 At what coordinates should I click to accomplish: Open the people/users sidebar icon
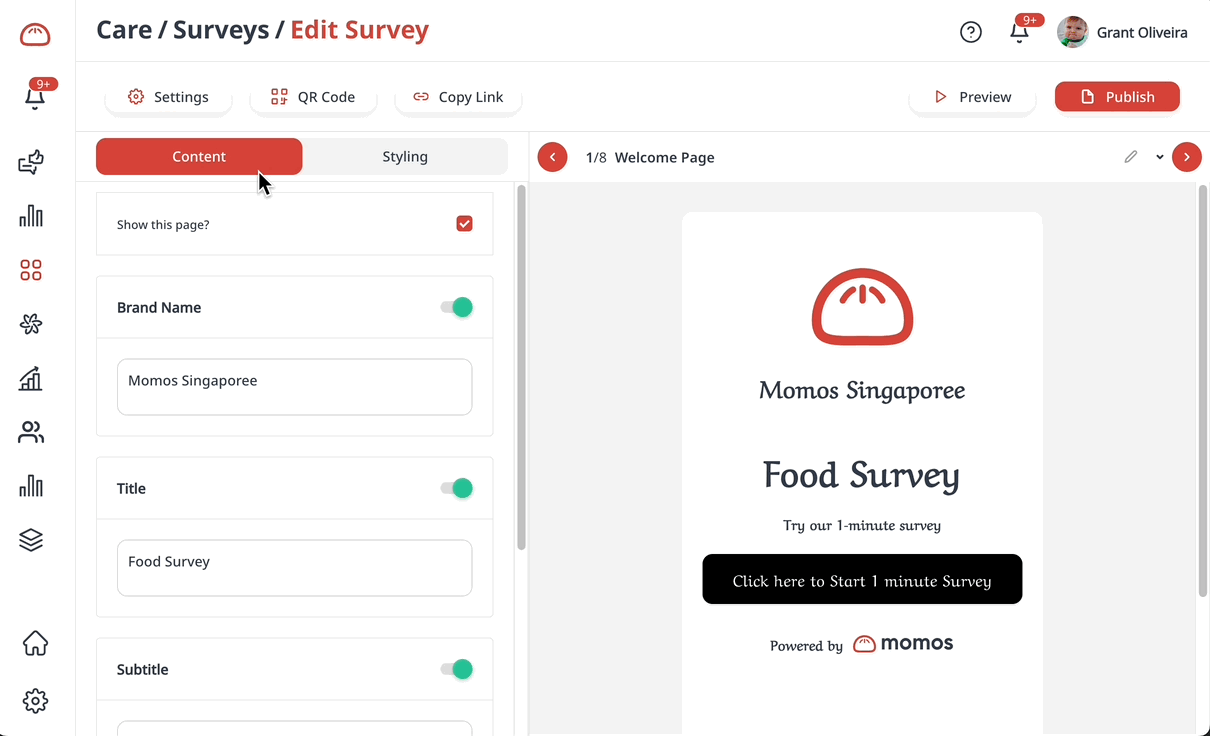tap(31, 432)
